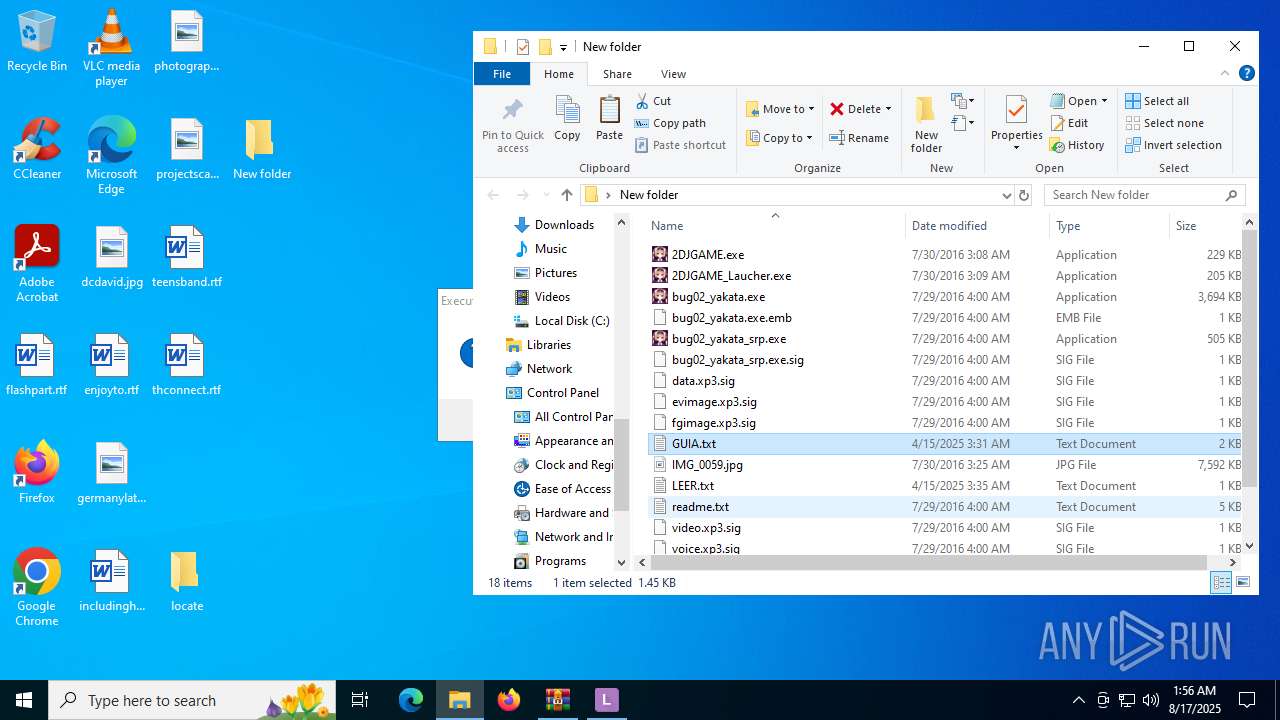Open the Recent locations dropdown arrow
Screen dimensions: 1280x720
[546, 195]
